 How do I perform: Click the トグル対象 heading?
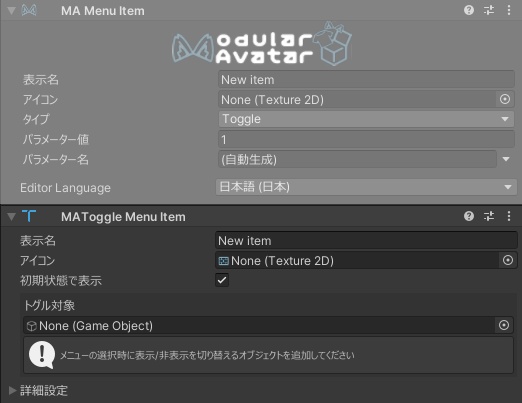[x=49, y=305]
